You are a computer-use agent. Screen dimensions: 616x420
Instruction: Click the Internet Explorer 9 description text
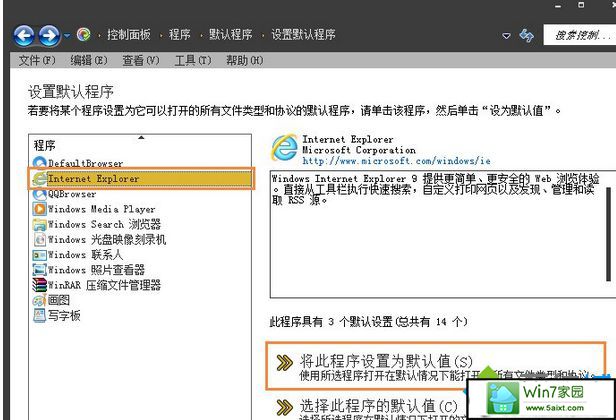pyautogui.click(x=436, y=190)
